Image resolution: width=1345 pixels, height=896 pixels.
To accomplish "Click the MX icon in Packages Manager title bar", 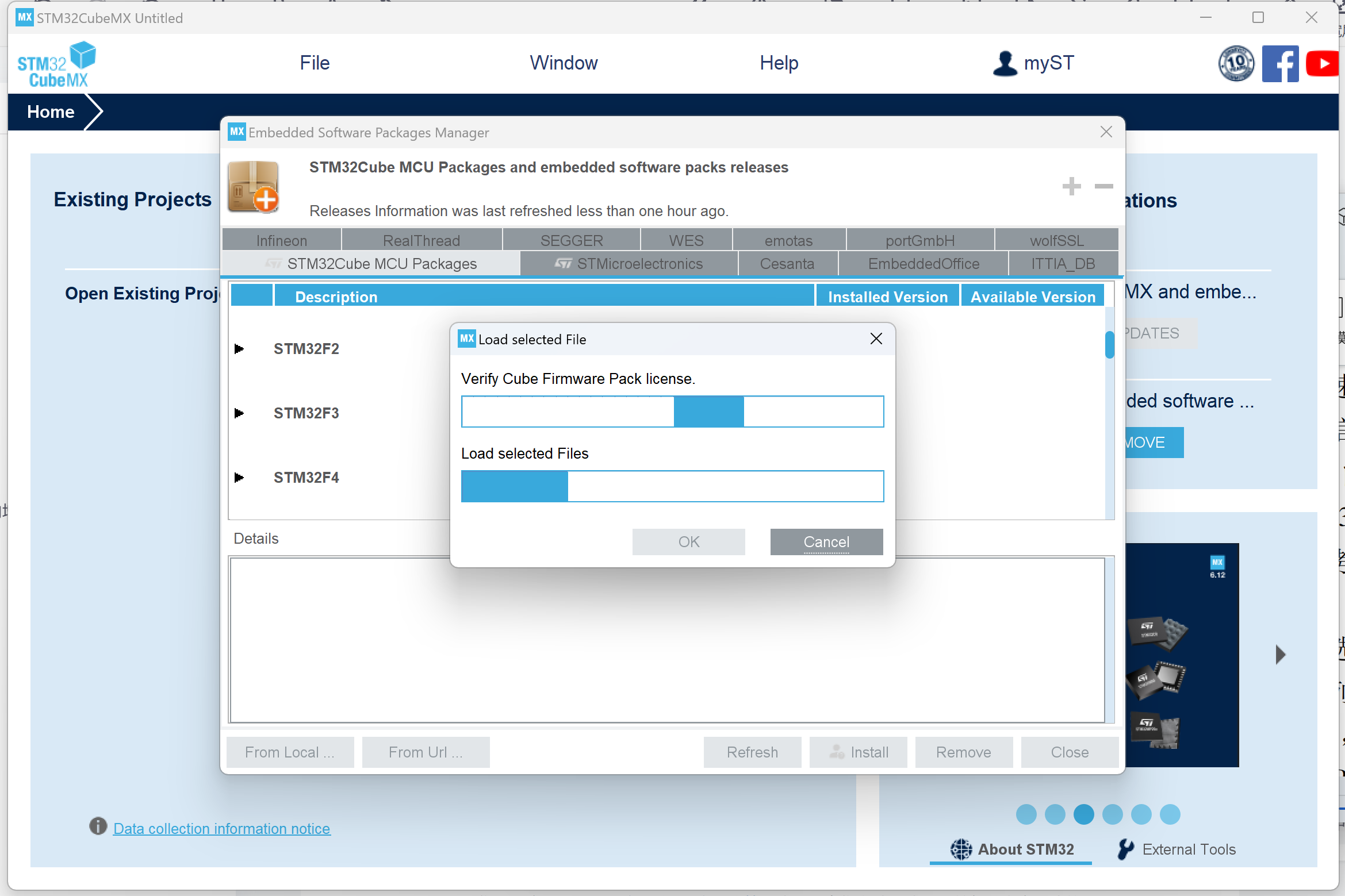I will point(237,132).
